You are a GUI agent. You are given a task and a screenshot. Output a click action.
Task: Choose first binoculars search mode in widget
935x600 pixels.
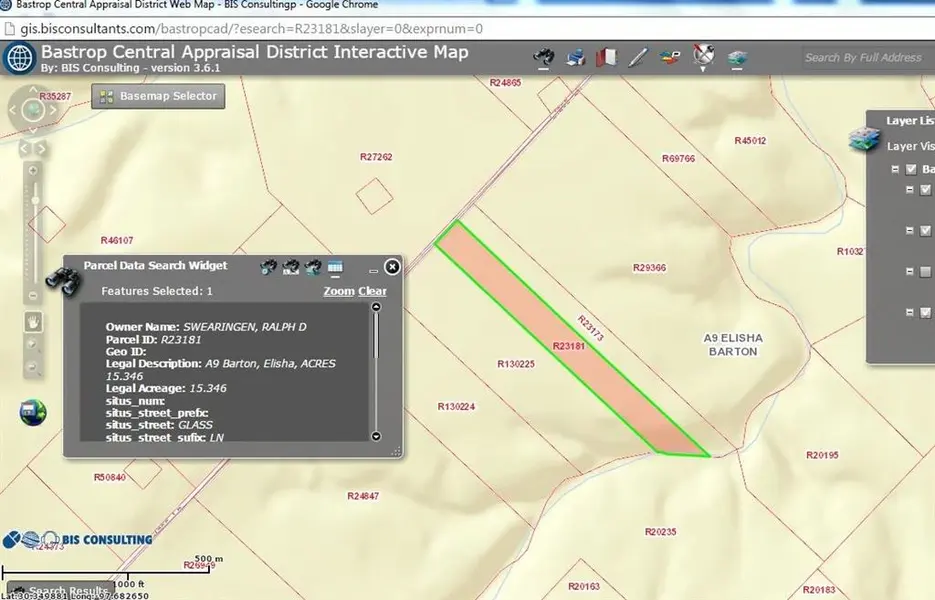[x=268, y=267]
